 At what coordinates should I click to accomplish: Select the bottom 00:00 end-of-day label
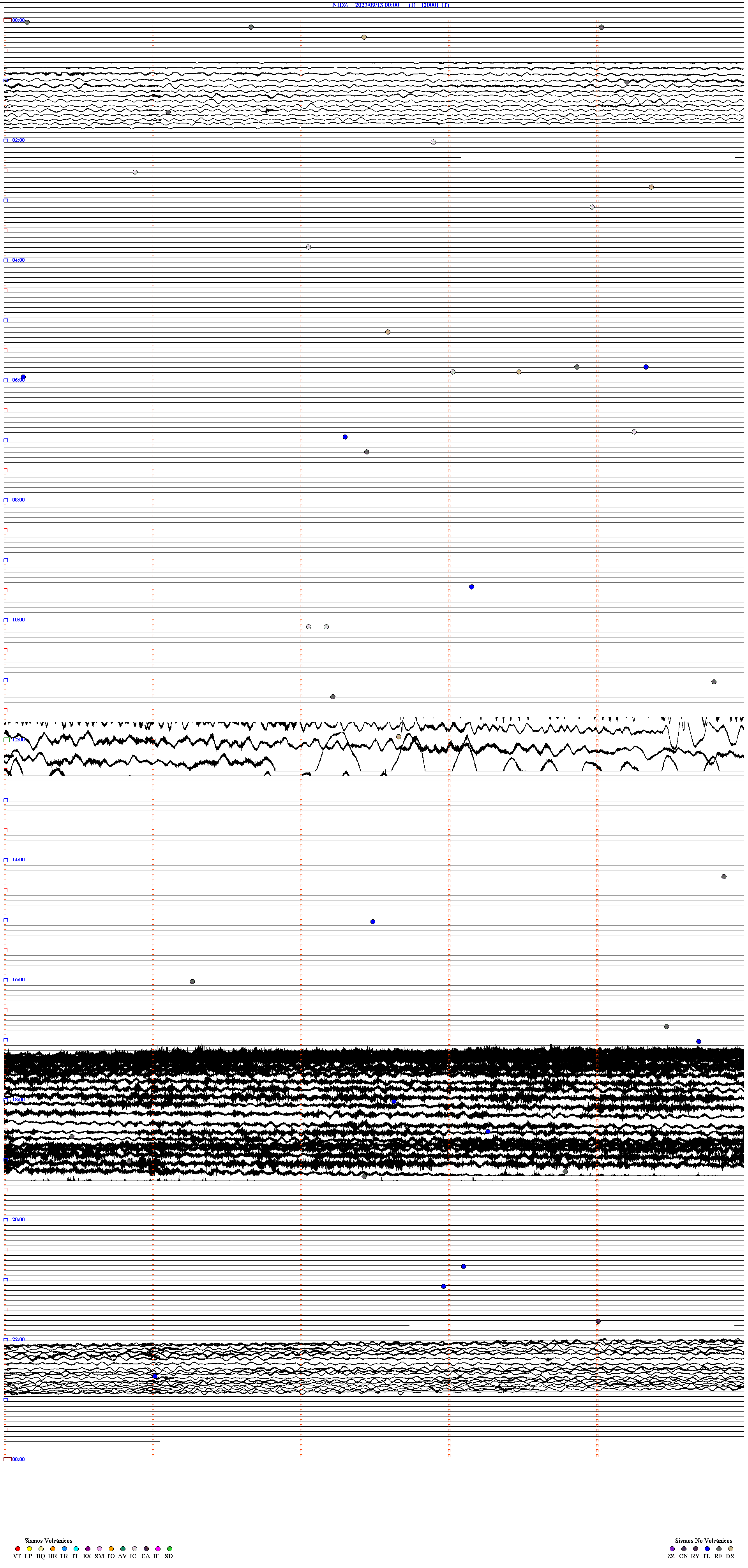coord(18,1459)
